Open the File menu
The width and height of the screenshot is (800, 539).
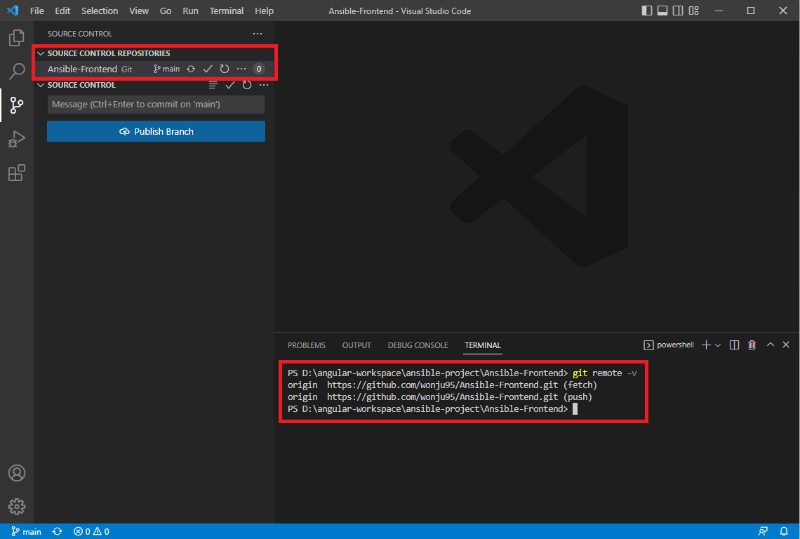pyautogui.click(x=37, y=11)
